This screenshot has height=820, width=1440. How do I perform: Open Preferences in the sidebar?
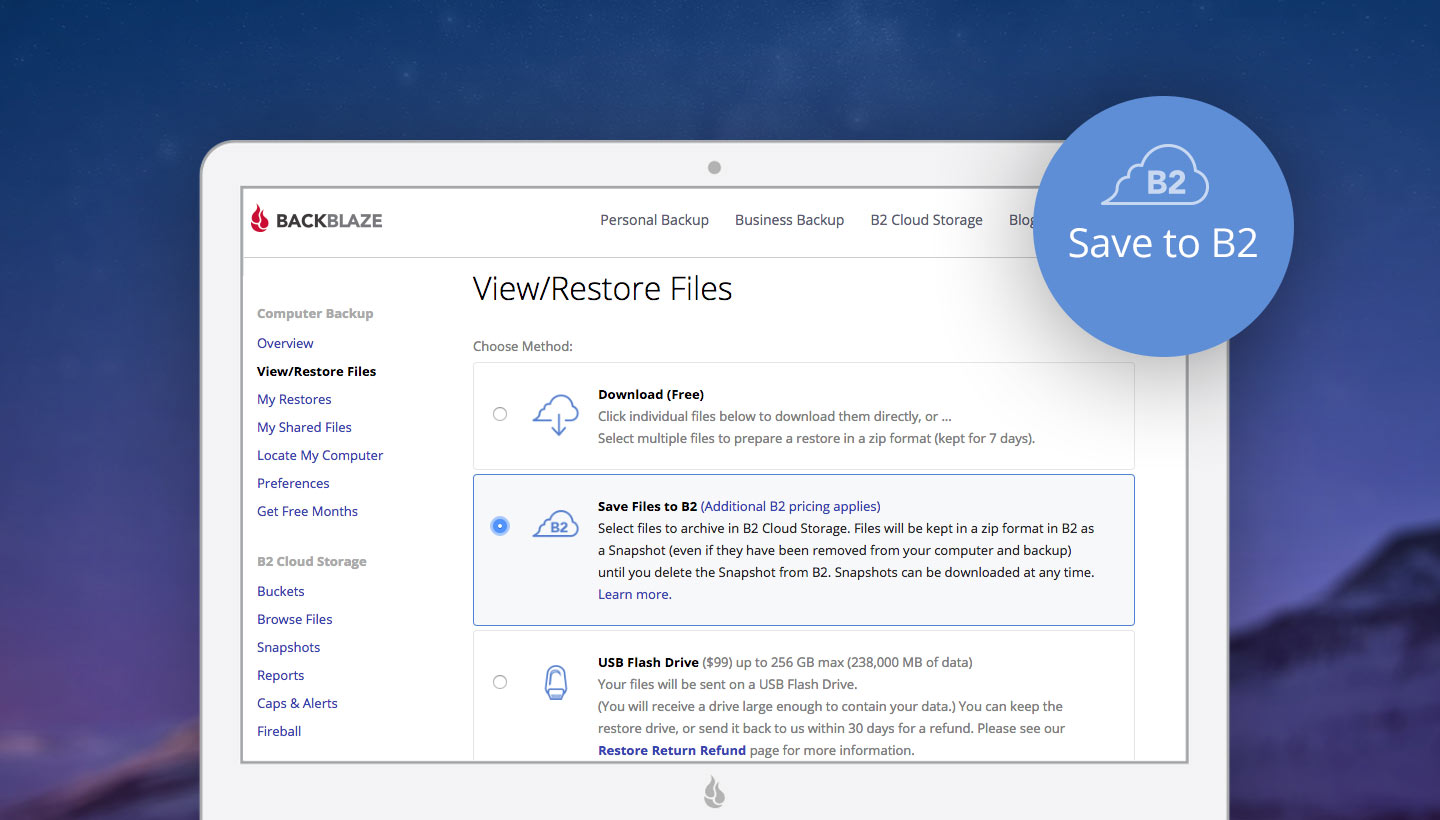point(293,483)
